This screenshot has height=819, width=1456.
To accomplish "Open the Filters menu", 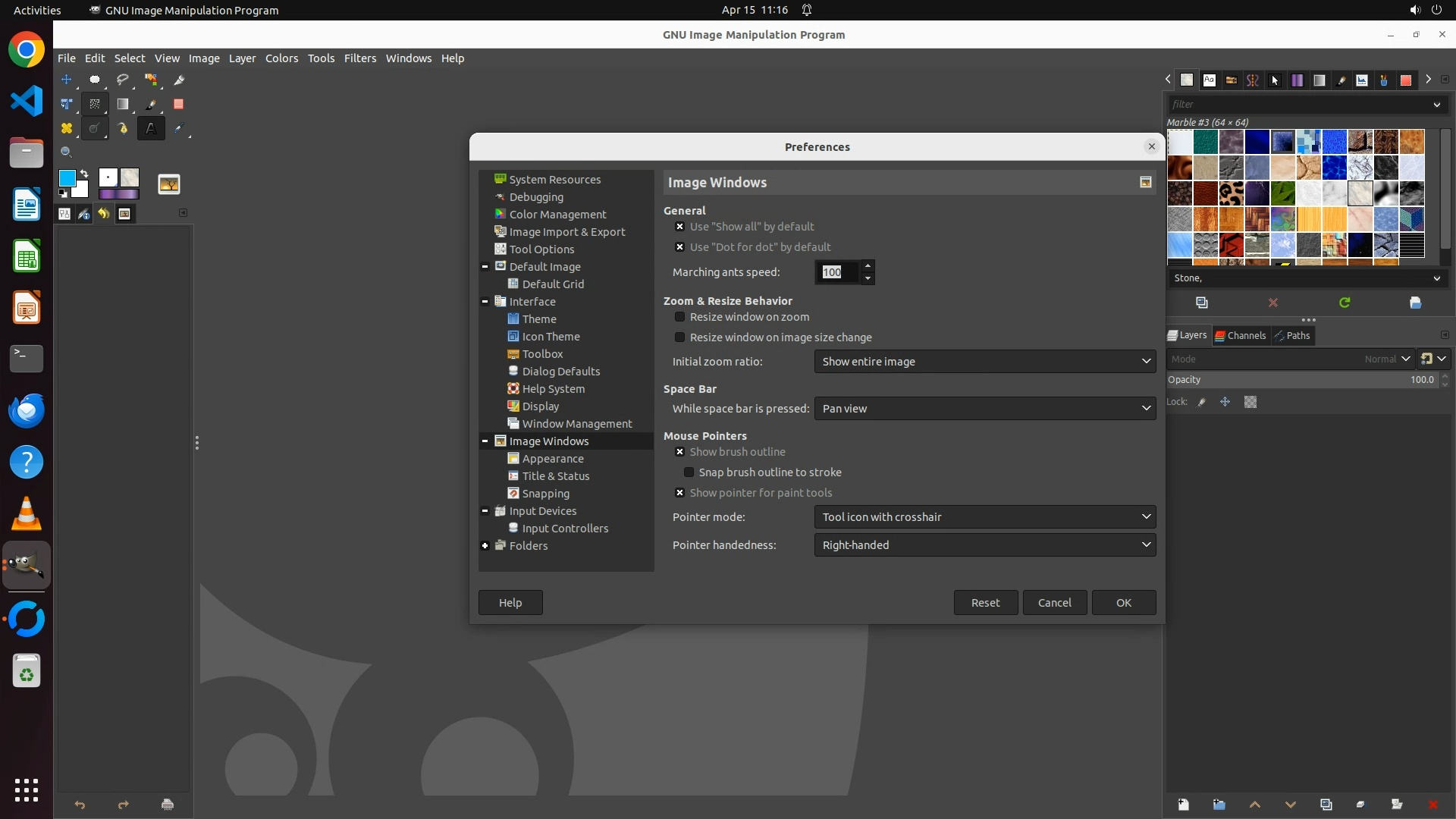I will [x=359, y=58].
